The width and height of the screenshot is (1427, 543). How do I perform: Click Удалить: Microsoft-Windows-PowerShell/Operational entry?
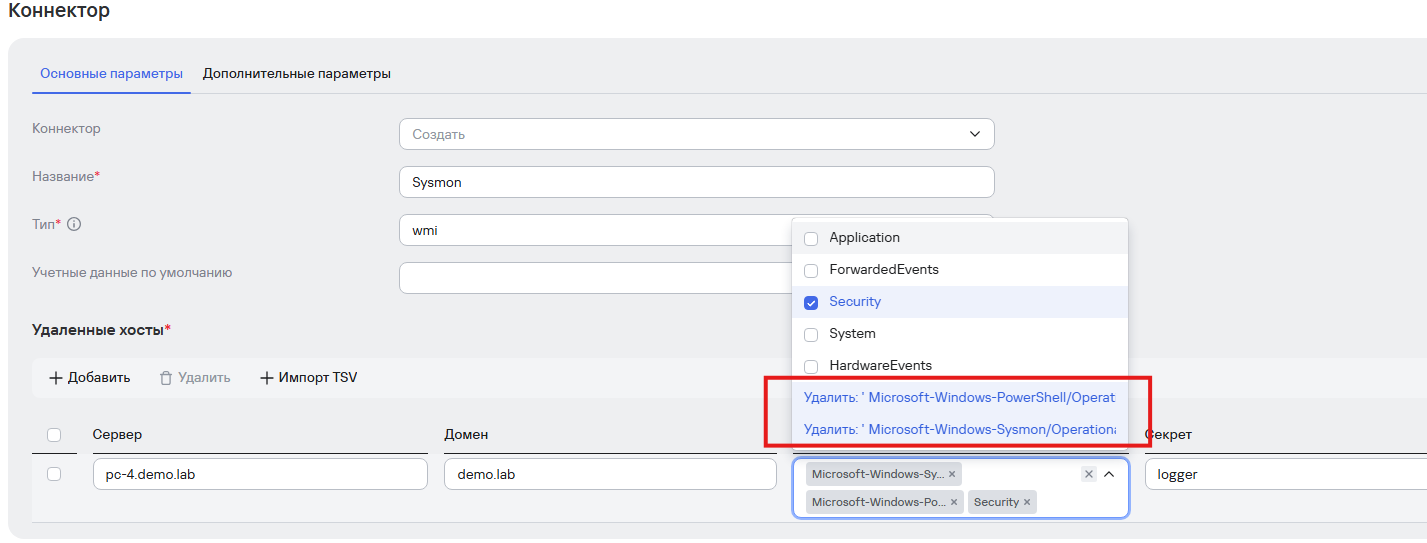pos(958,398)
